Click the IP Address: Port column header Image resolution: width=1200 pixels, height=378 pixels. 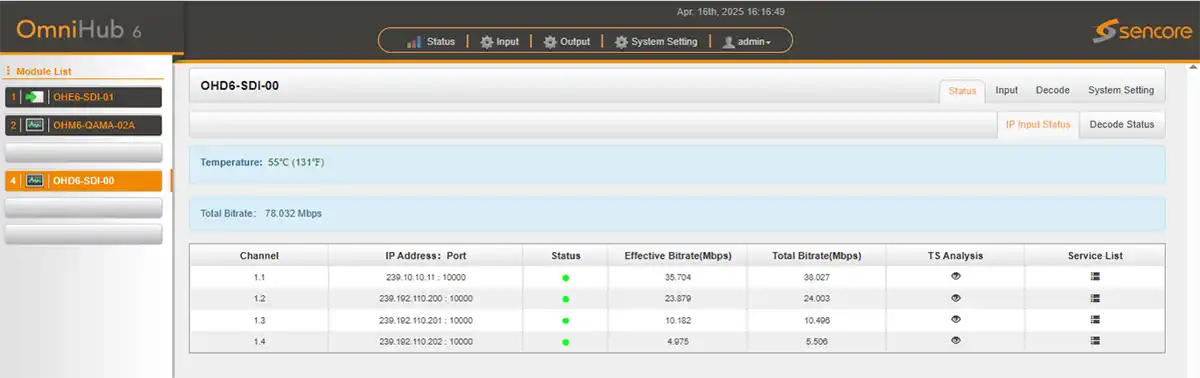tap(425, 256)
